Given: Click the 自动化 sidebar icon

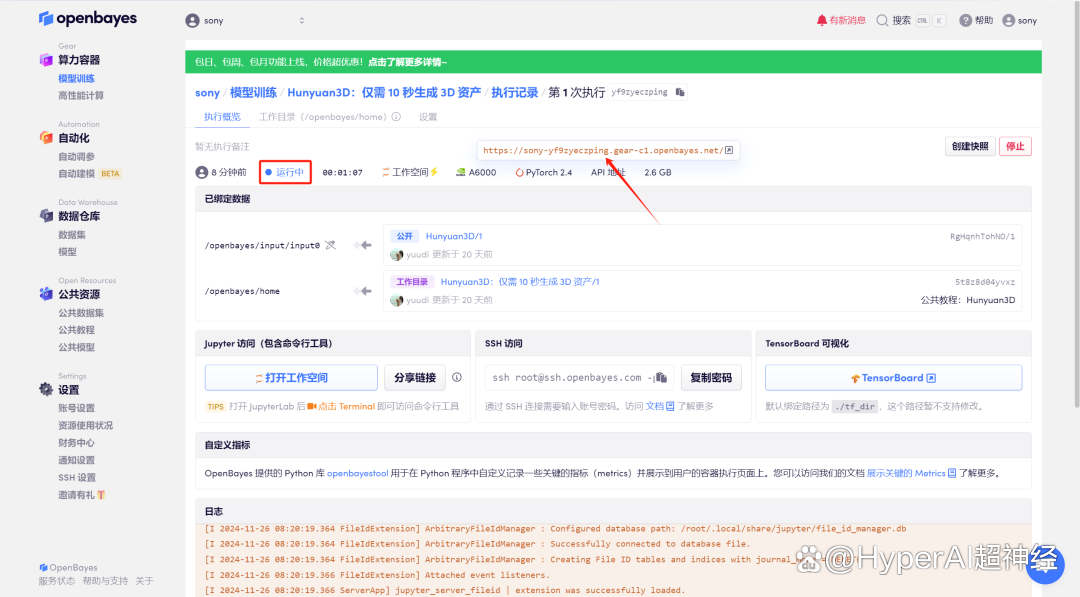Looking at the screenshot, I should [46, 138].
